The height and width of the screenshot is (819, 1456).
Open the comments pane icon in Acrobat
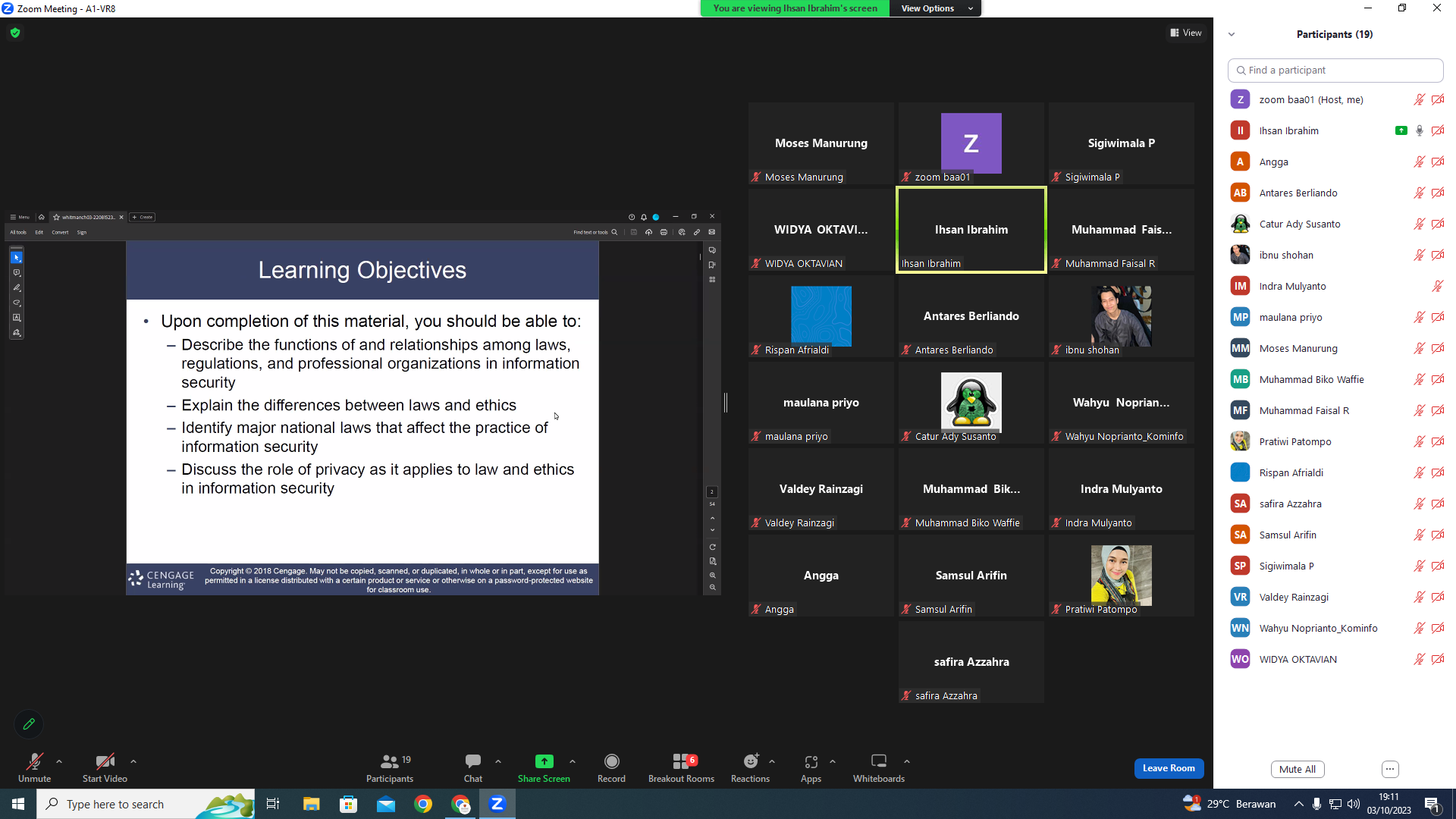pyautogui.click(x=712, y=250)
